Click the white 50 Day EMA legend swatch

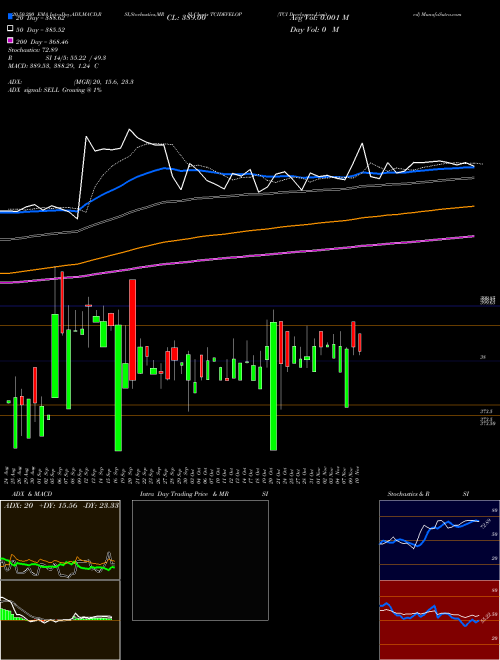tap(11, 29)
